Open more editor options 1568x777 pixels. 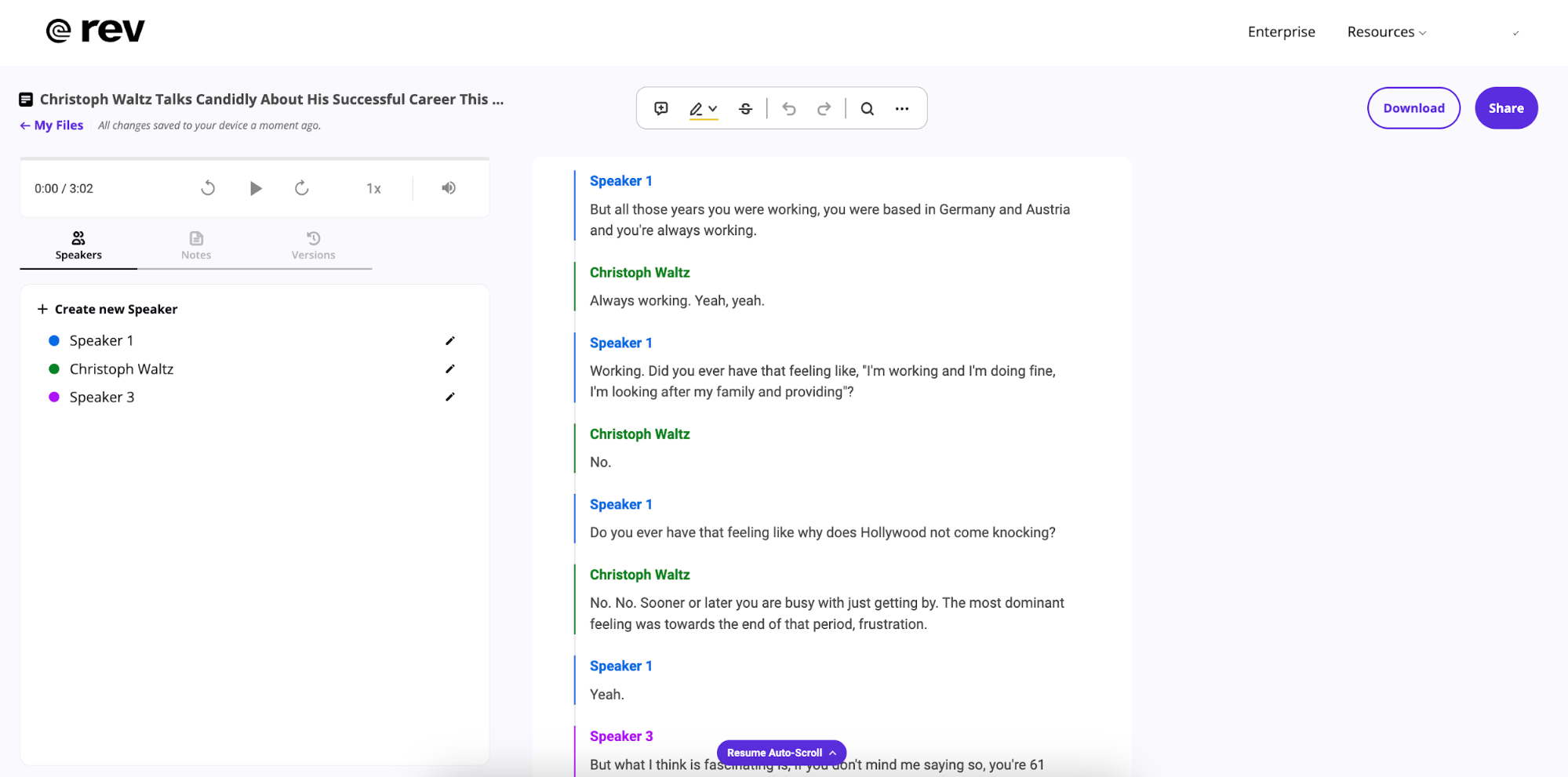coord(901,108)
